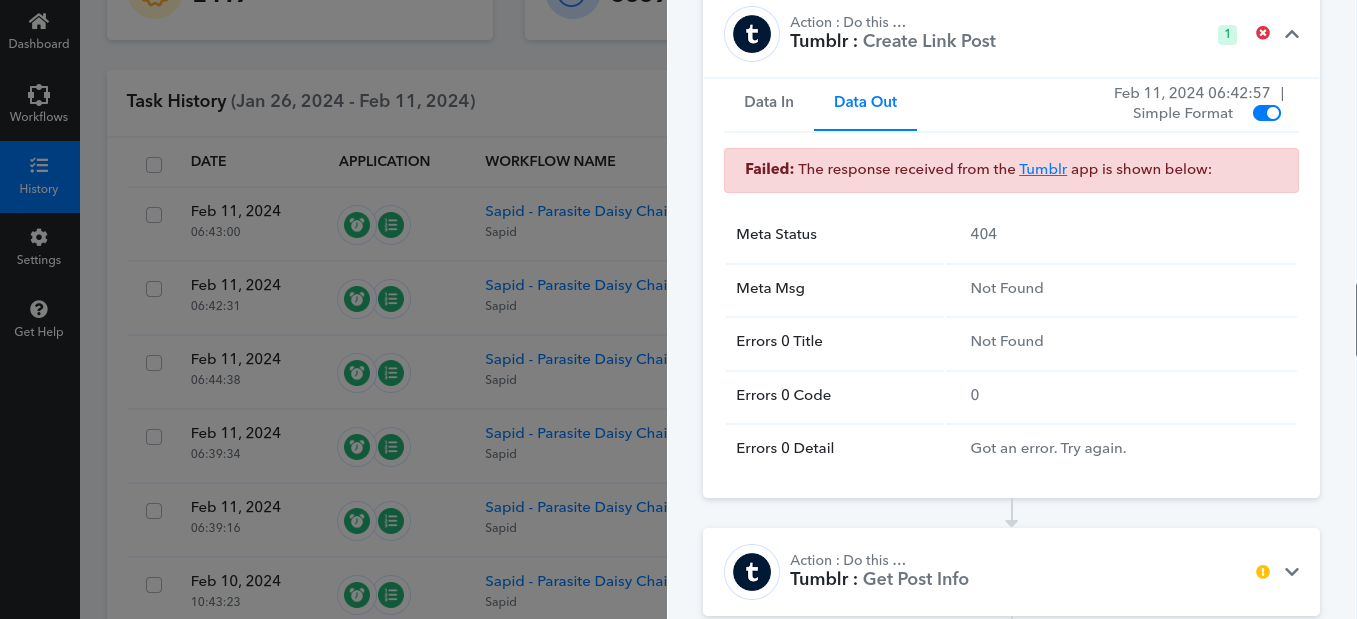Screen dimensions: 1357x619
Task: Open the workflow link for the 06:42:31 task
Action: pos(576,285)
